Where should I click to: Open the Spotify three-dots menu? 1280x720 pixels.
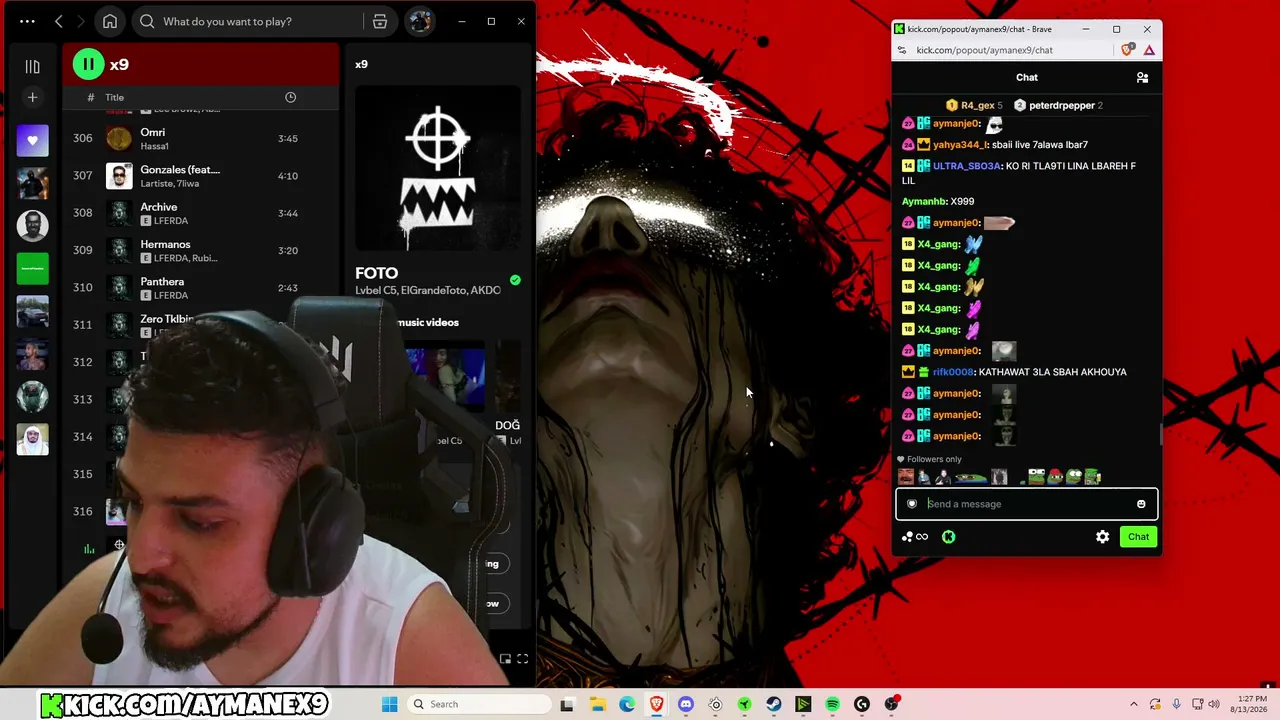(x=27, y=21)
